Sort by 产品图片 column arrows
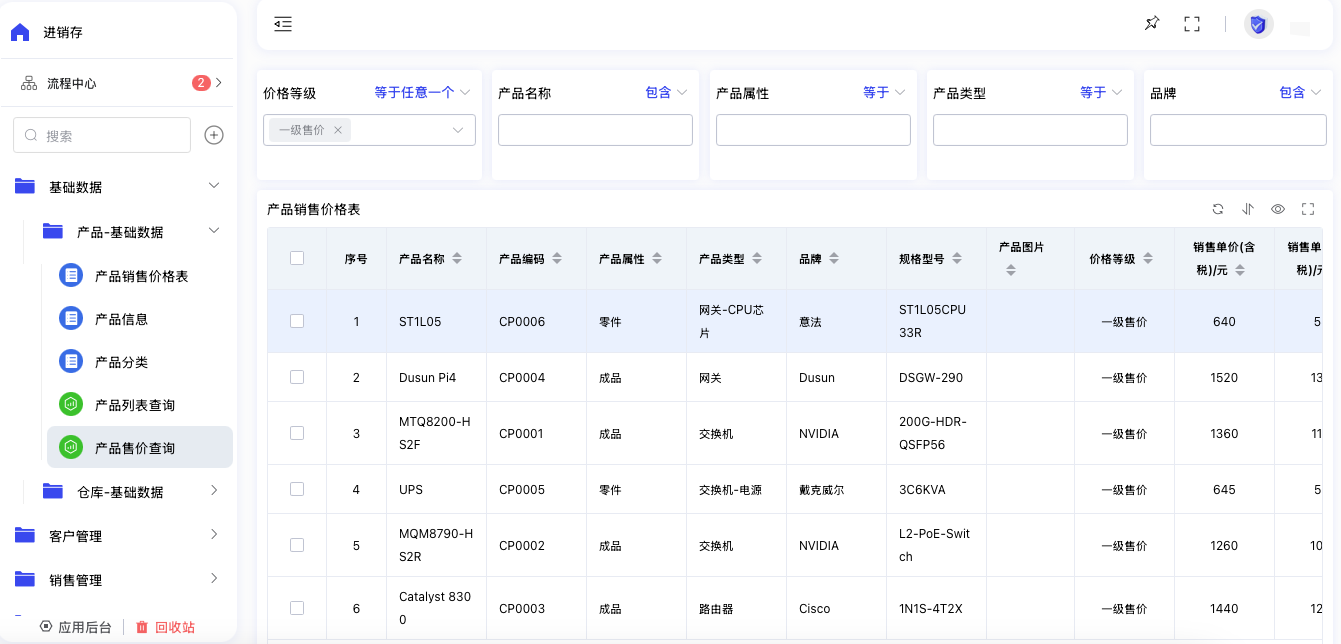 (x=1010, y=270)
